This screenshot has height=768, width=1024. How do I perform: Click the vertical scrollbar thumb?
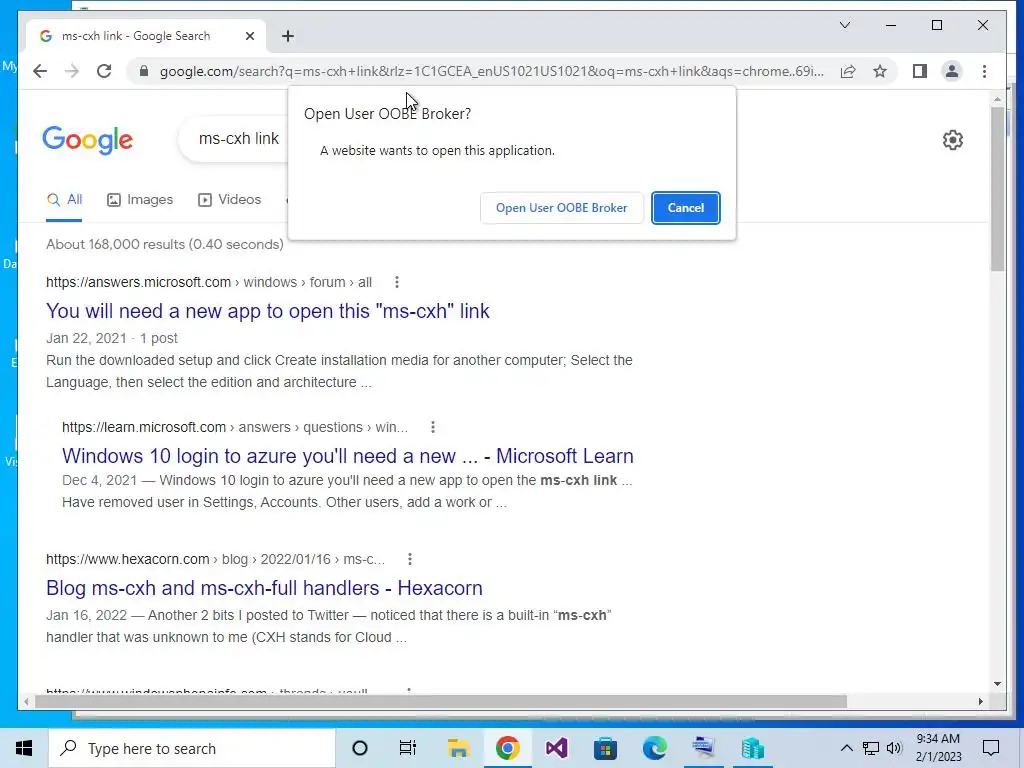(x=997, y=189)
